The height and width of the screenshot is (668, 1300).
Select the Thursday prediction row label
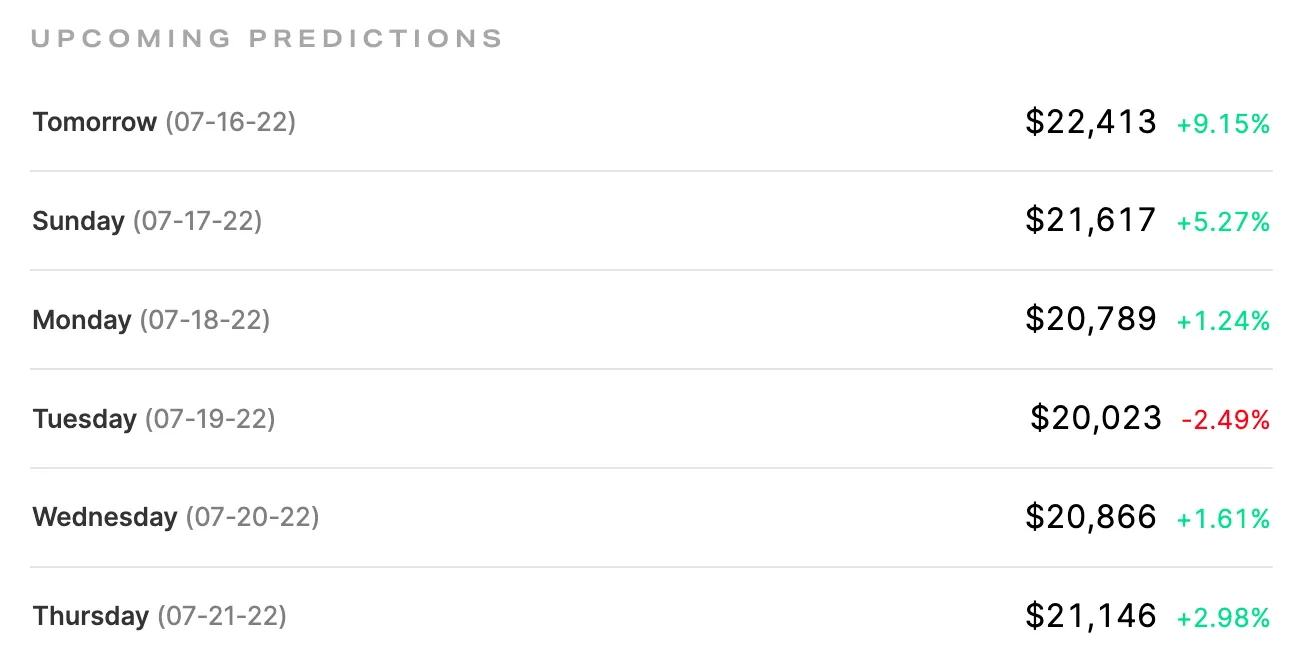click(160, 616)
